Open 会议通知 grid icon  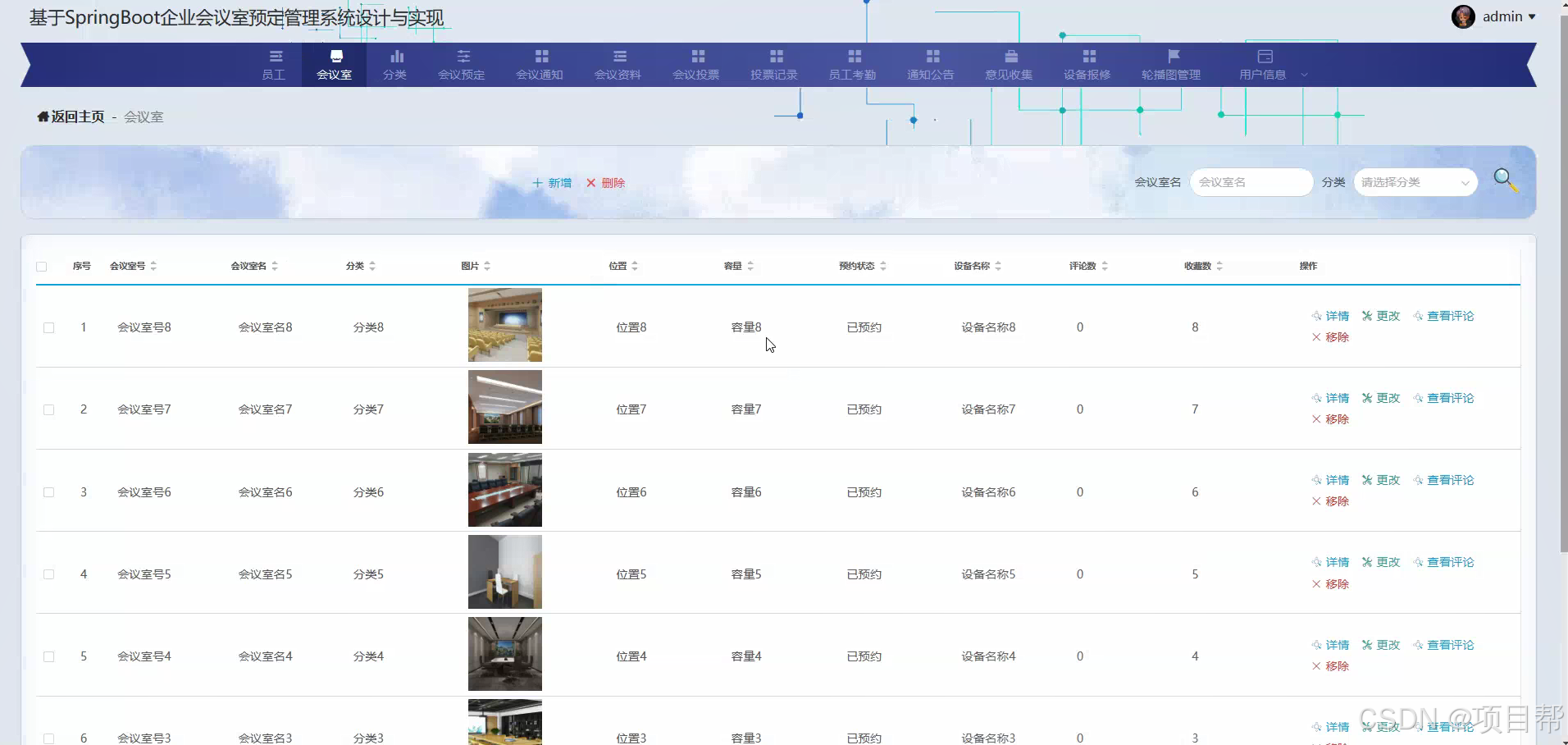[x=541, y=56]
